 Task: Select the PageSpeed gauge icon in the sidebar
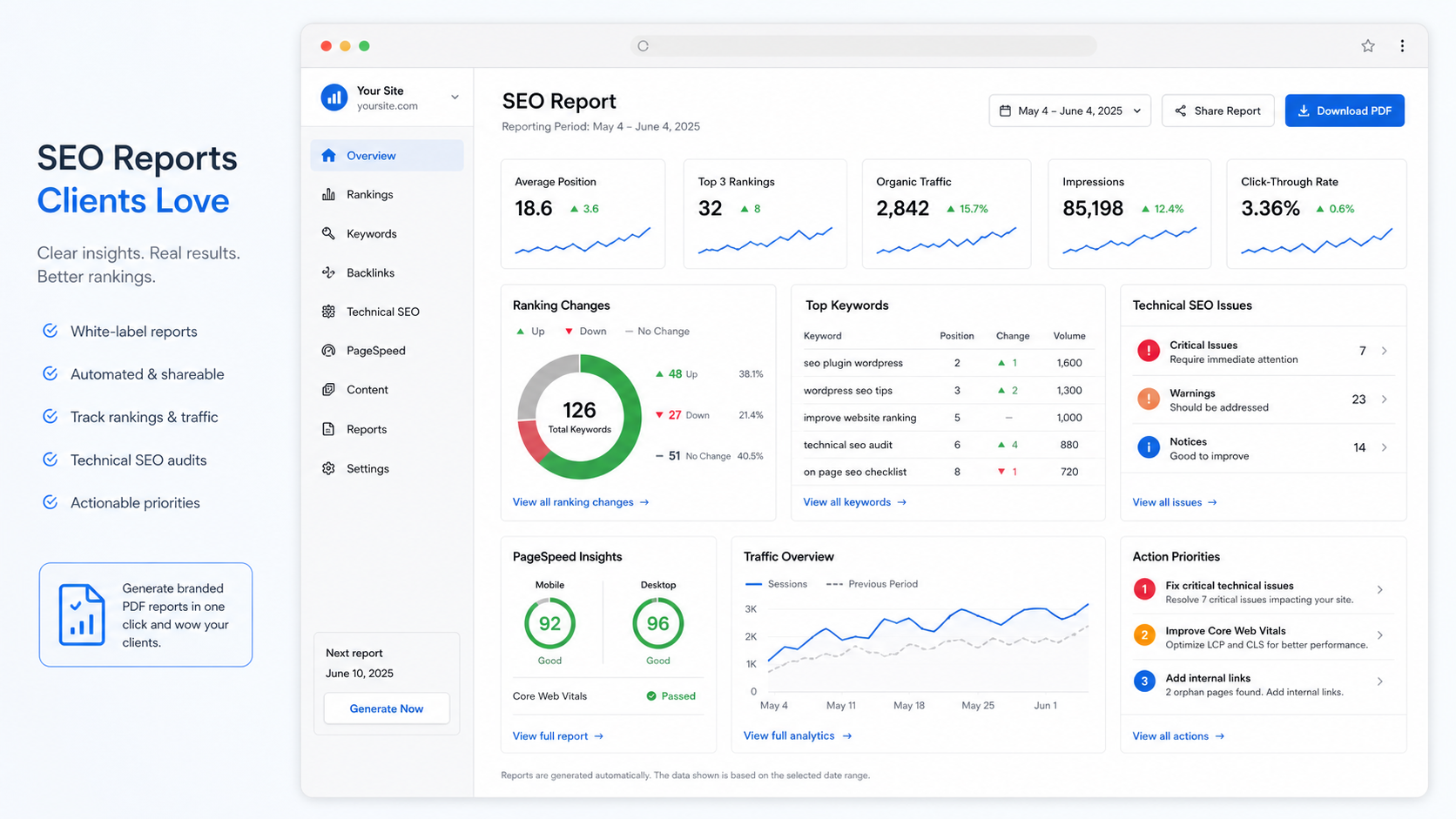328,351
